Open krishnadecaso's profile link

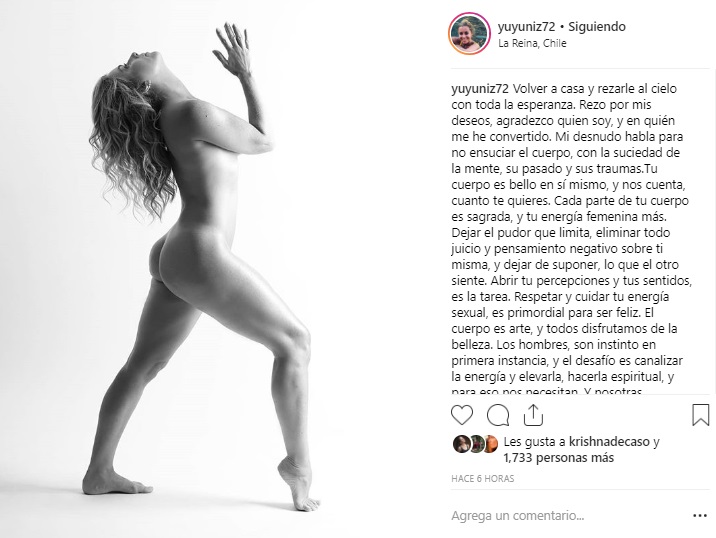(x=609, y=442)
